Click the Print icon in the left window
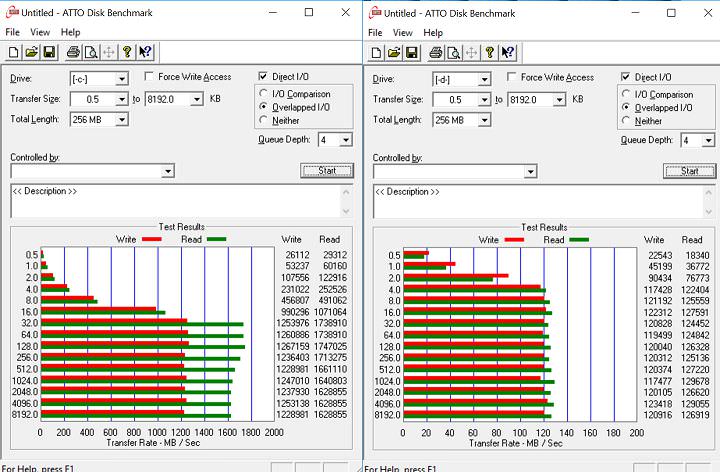This screenshot has height=472, width=720. point(74,53)
